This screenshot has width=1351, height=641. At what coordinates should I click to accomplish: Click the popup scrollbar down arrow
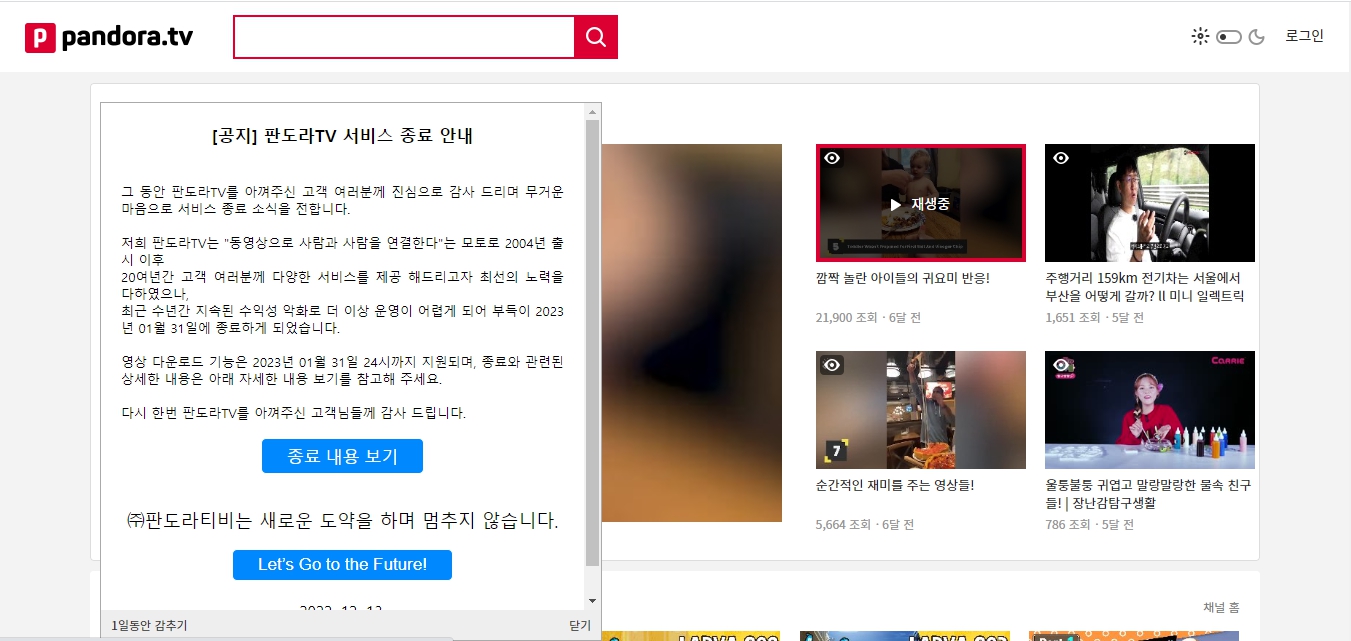pyautogui.click(x=592, y=600)
